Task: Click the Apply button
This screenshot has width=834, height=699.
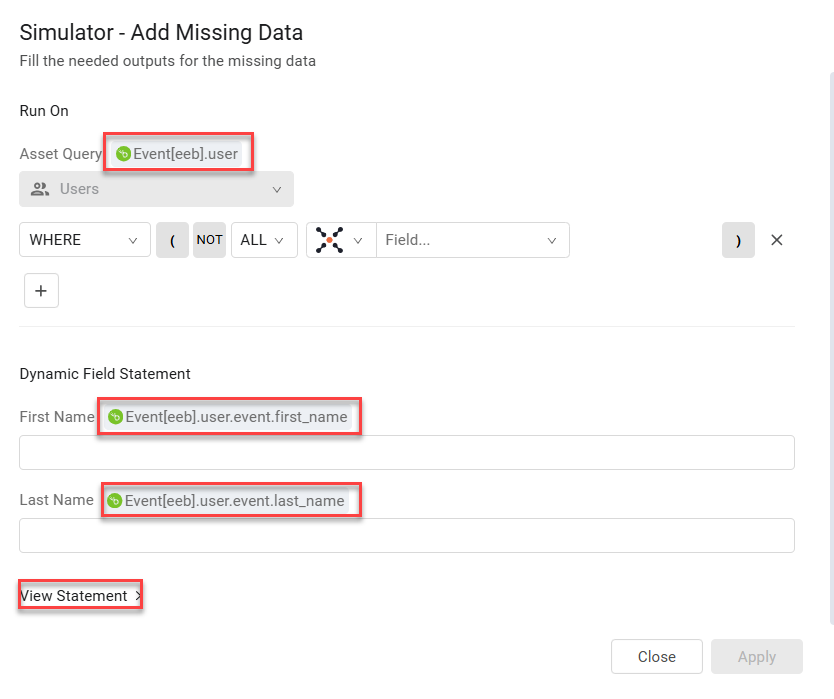Action: [757, 656]
